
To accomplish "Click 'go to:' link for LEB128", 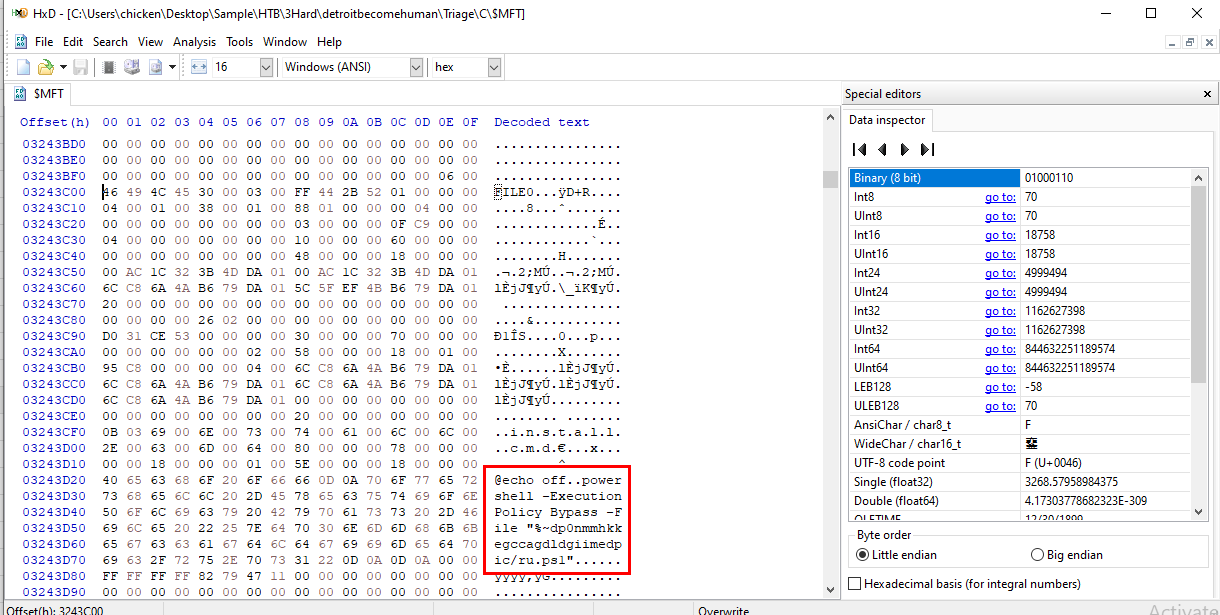I will point(1000,387).
